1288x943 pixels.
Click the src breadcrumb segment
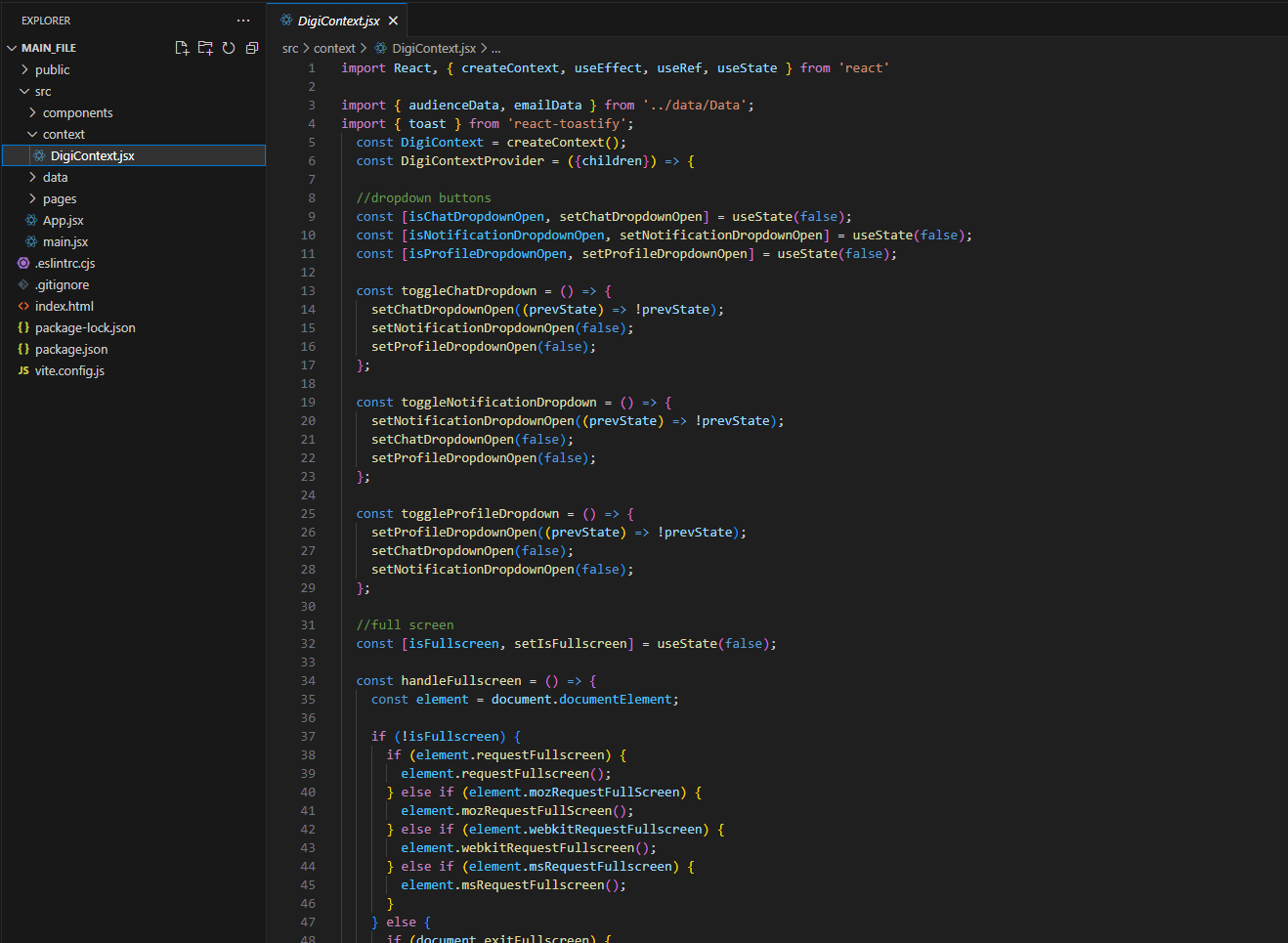[x=290, y=49]
